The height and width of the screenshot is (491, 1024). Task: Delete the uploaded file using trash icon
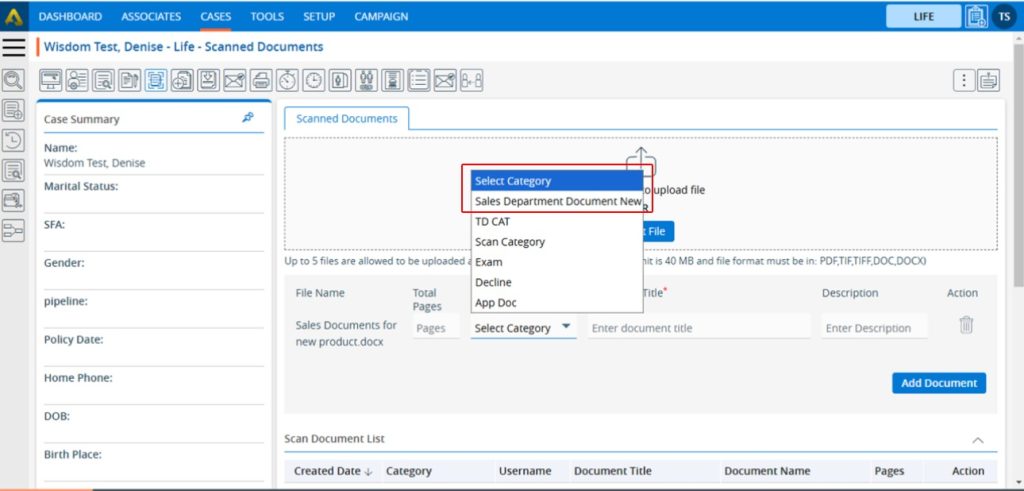(965, 325)
